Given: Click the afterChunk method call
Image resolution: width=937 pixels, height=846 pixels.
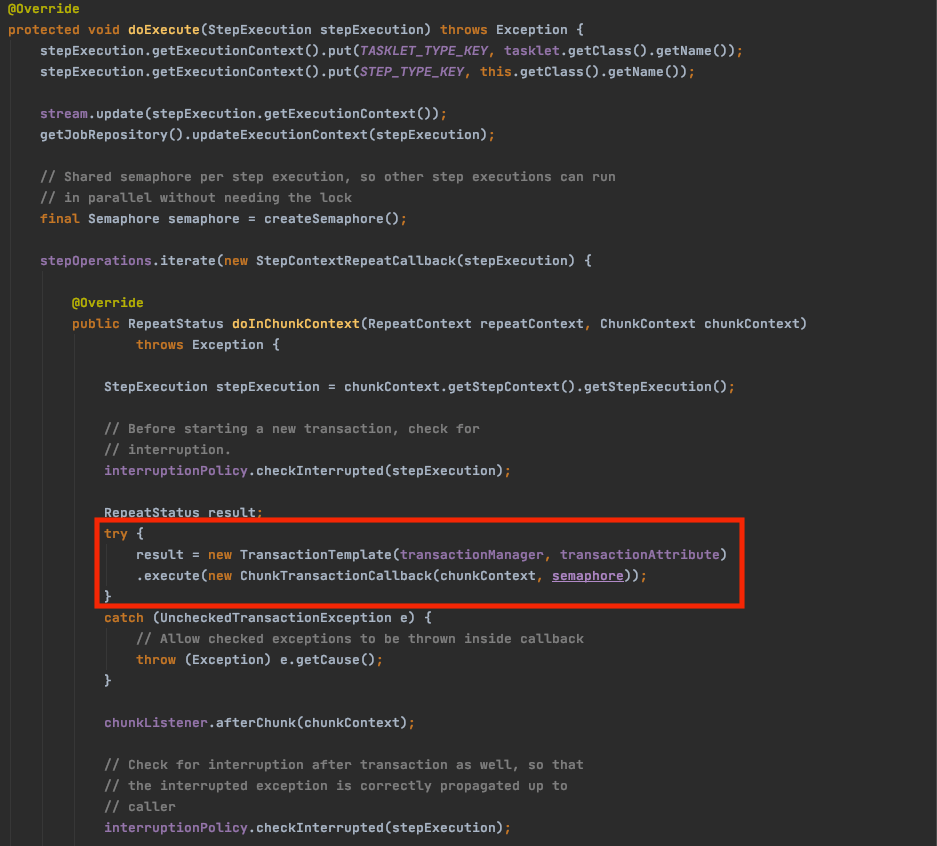Looking at the screenshot, I should (x=256, y=723).
